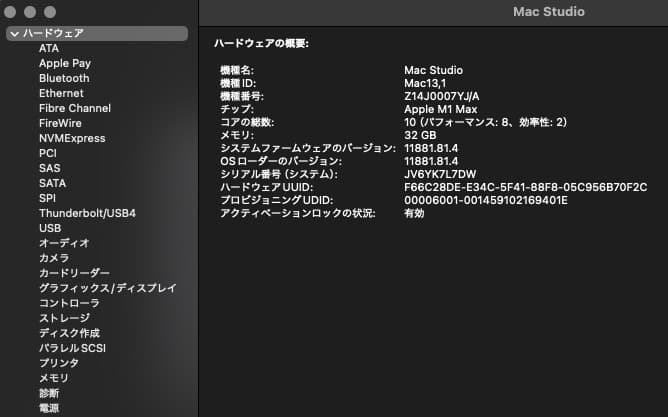Viewport: 668px width, 417px height.
Task: Click the activation lock status 有効
Action: pyautogui.click(x=414, y=213)
